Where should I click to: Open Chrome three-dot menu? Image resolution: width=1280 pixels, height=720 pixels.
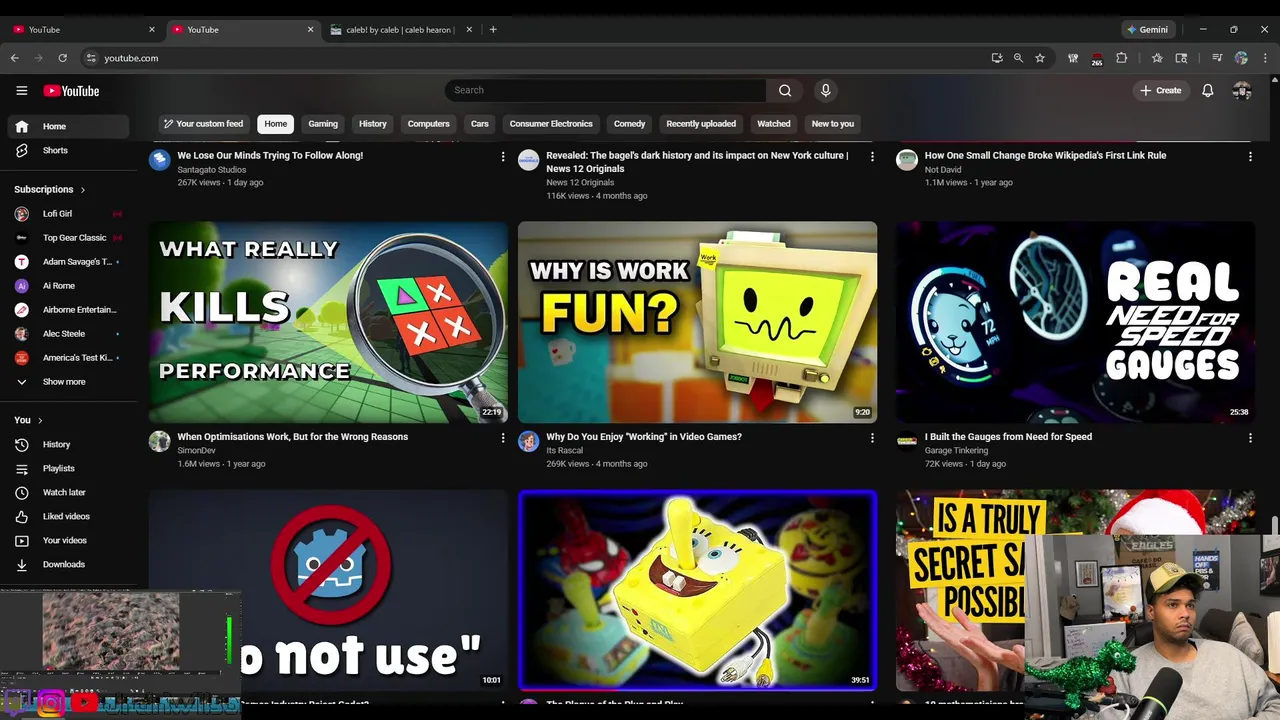coord(1266,58)
